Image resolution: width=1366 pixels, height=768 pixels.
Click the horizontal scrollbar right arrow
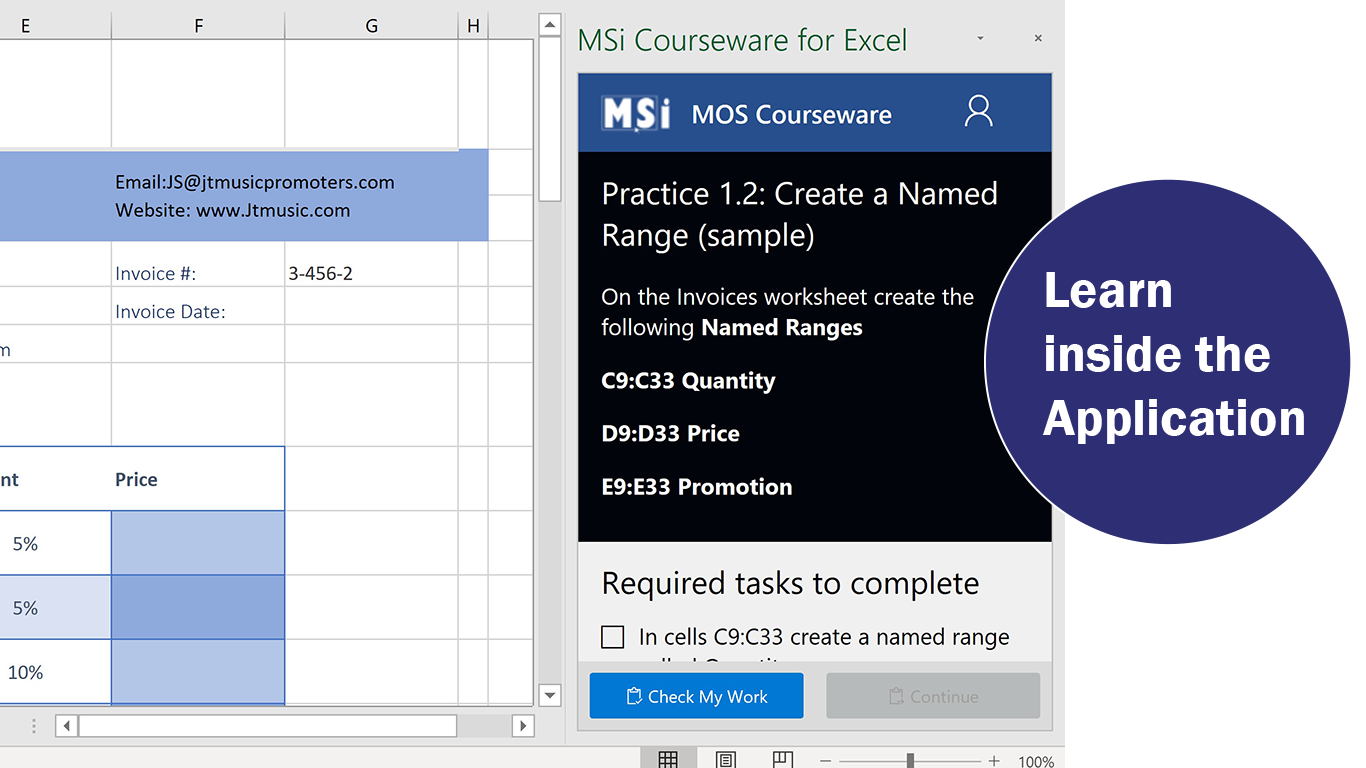click(x=522, y=726)
